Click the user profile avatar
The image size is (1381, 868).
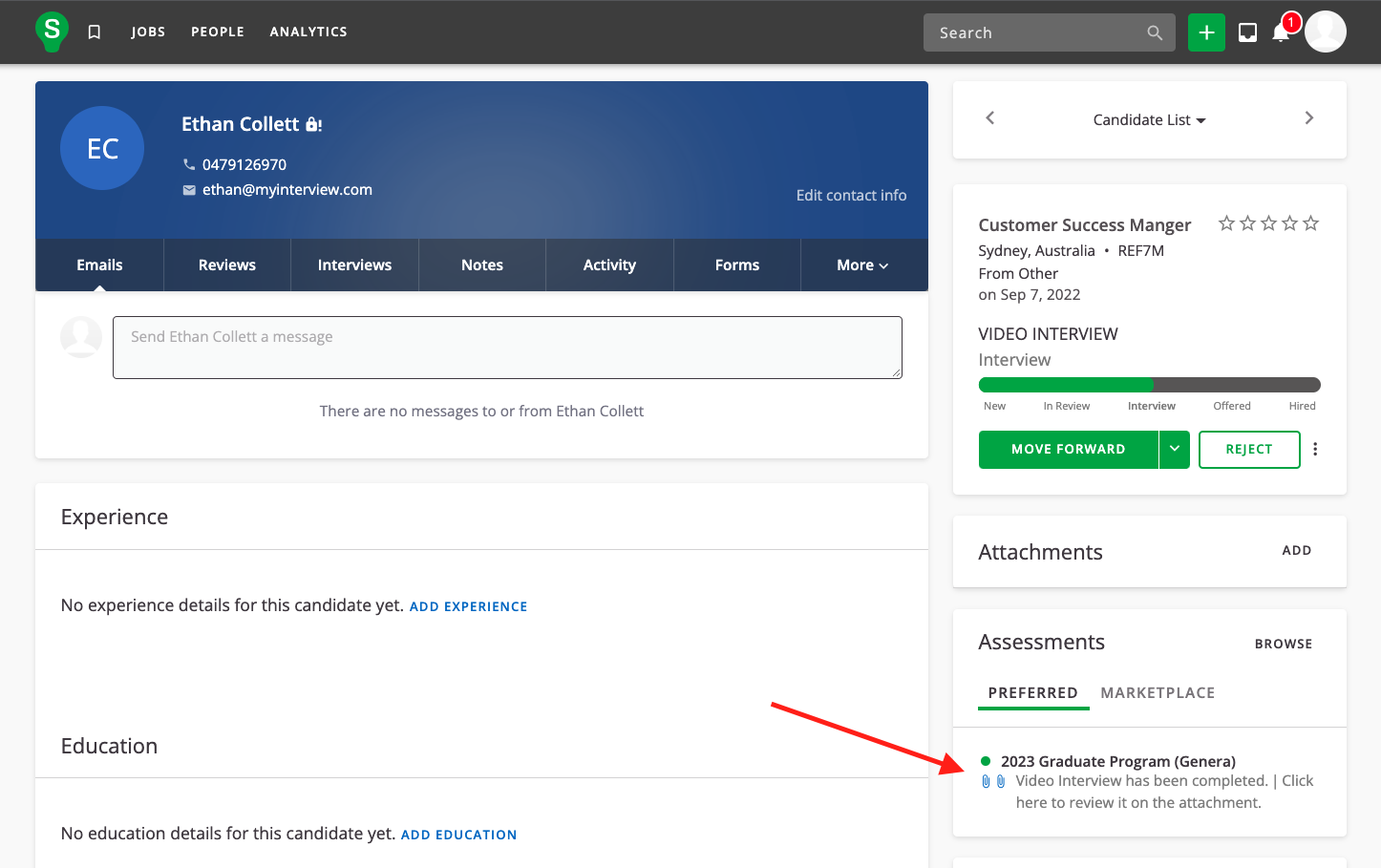[x=1326, y=32]
